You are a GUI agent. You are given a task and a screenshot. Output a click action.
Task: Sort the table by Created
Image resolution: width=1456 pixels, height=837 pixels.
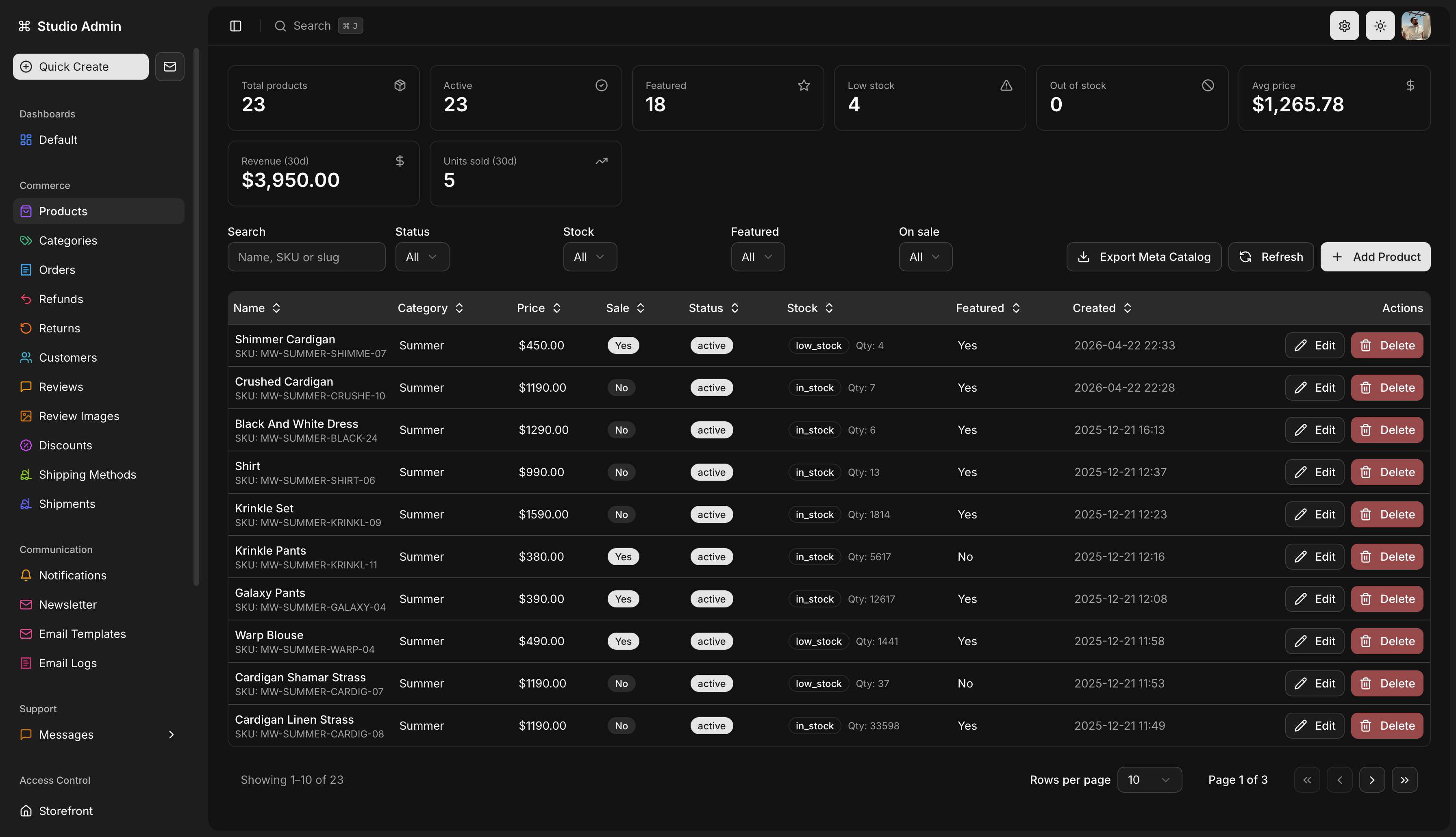(x=1102, y=308)
